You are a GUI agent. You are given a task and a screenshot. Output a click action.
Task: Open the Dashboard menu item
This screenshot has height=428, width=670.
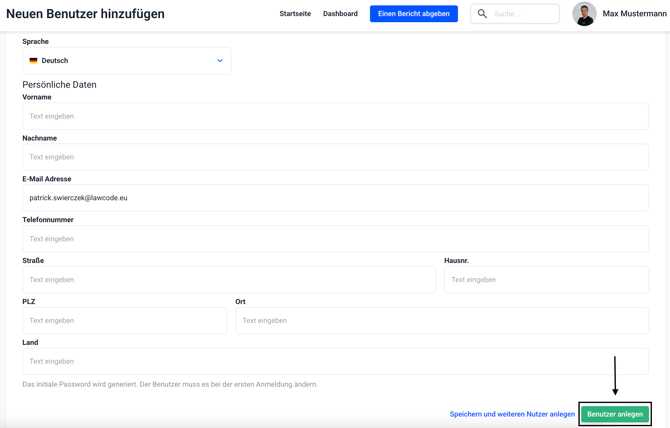(x=340, y=14)
